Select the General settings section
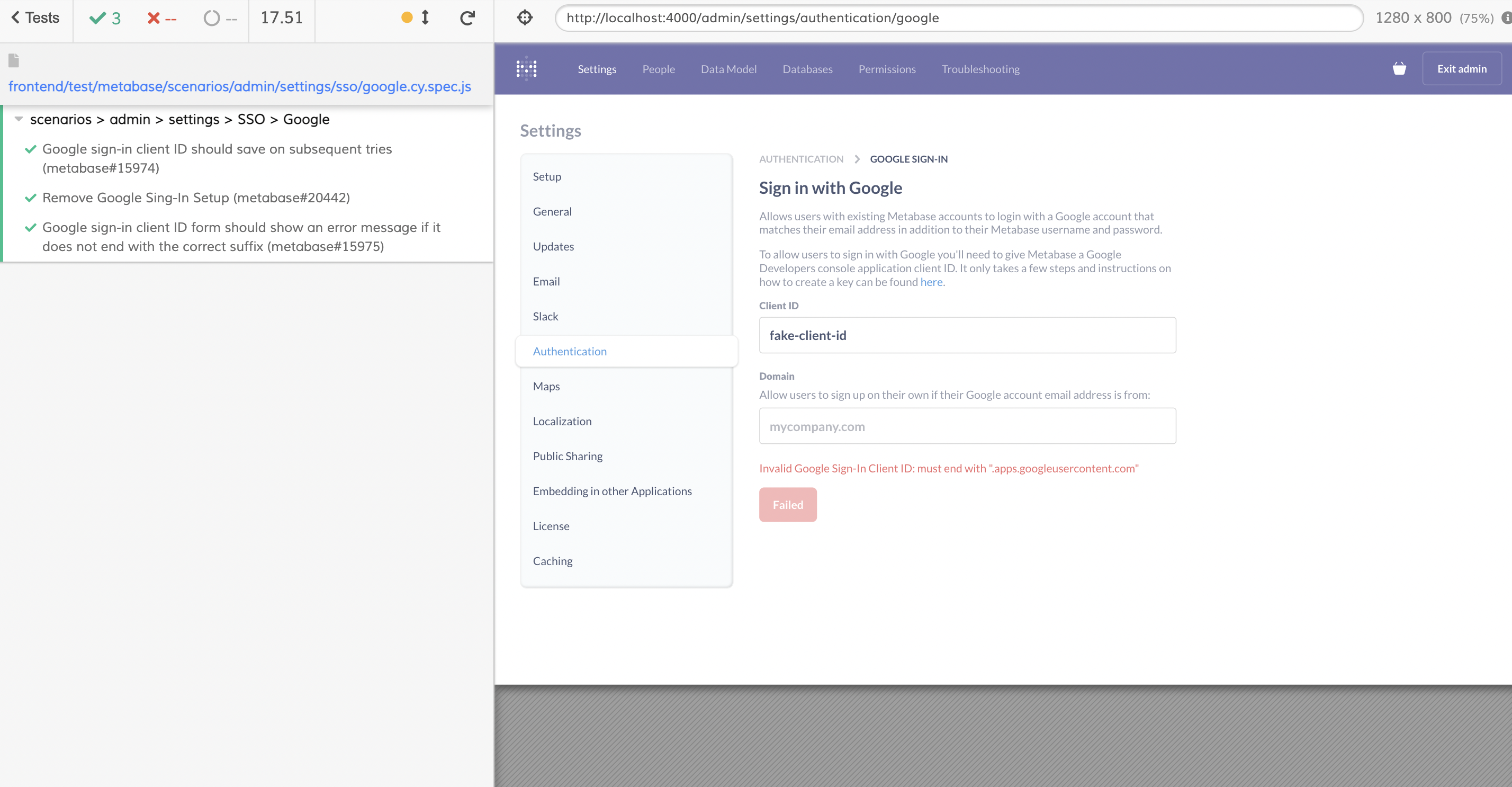 [x=552, y=211]
